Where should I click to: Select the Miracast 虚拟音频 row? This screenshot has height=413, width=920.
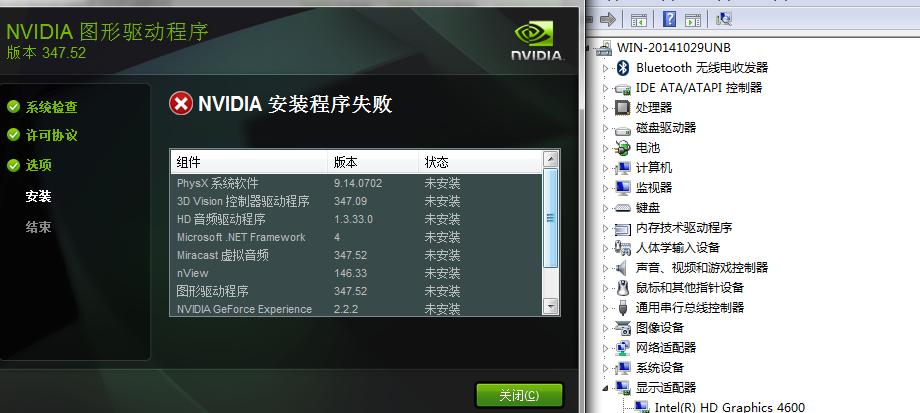pos(356,255)
